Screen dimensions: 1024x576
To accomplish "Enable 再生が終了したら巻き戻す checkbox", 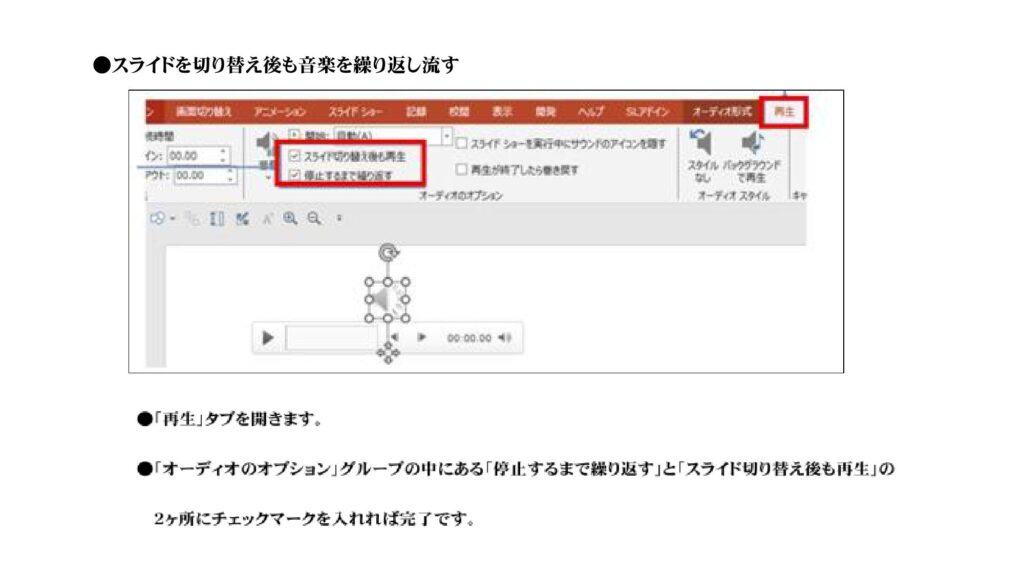I will [x=462, y=170].
